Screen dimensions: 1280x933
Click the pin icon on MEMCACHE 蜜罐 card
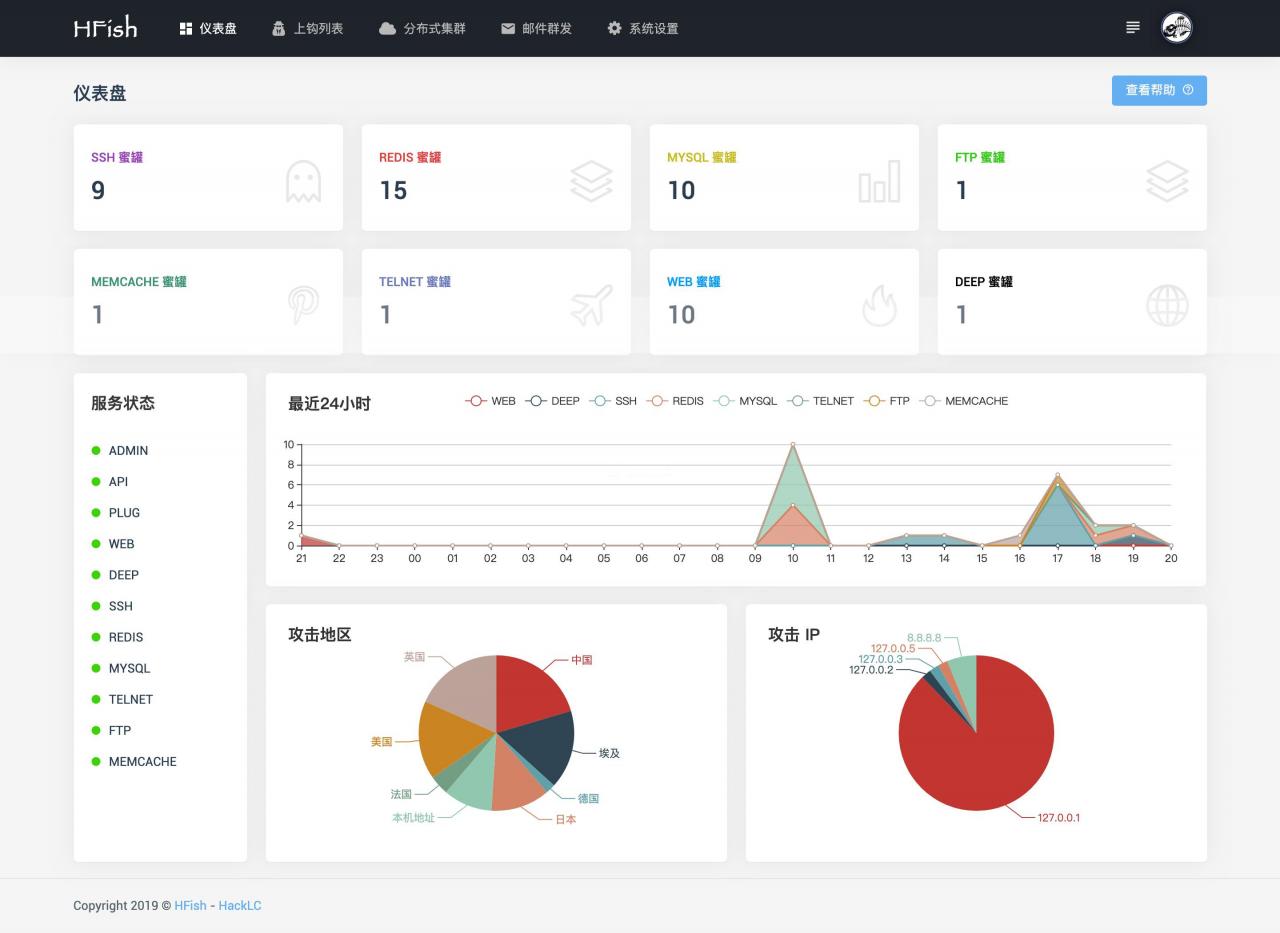(x=301, y=305)
